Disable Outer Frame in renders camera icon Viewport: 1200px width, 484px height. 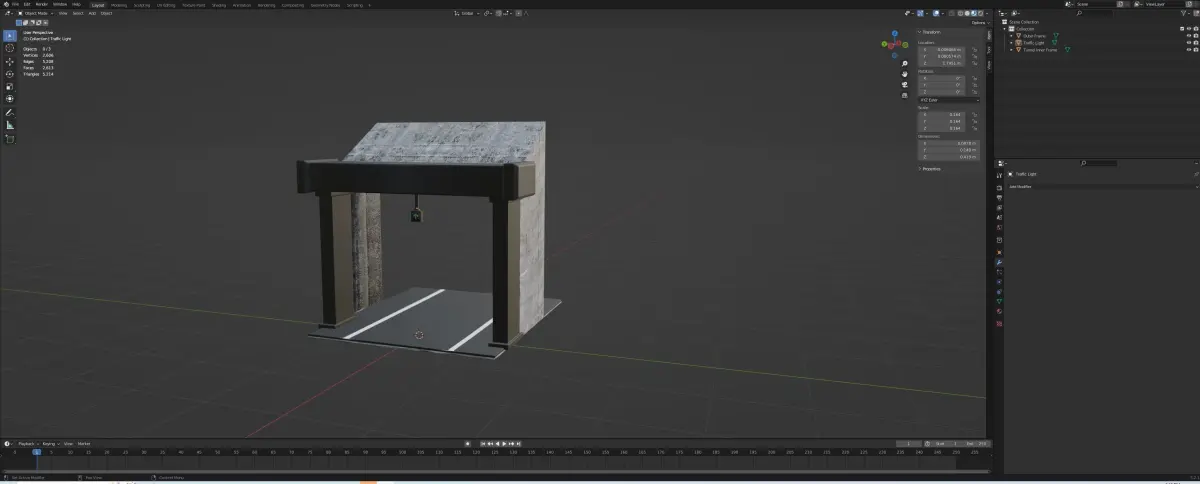pos(1196,36)
